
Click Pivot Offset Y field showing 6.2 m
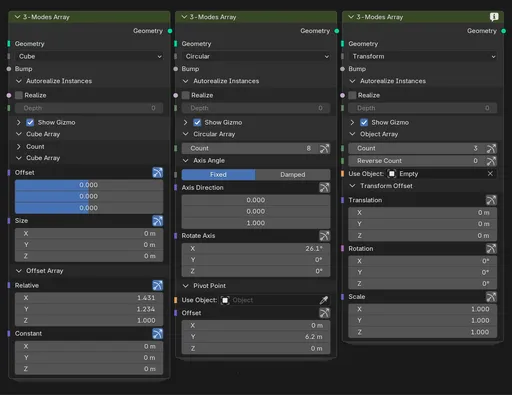256,337
